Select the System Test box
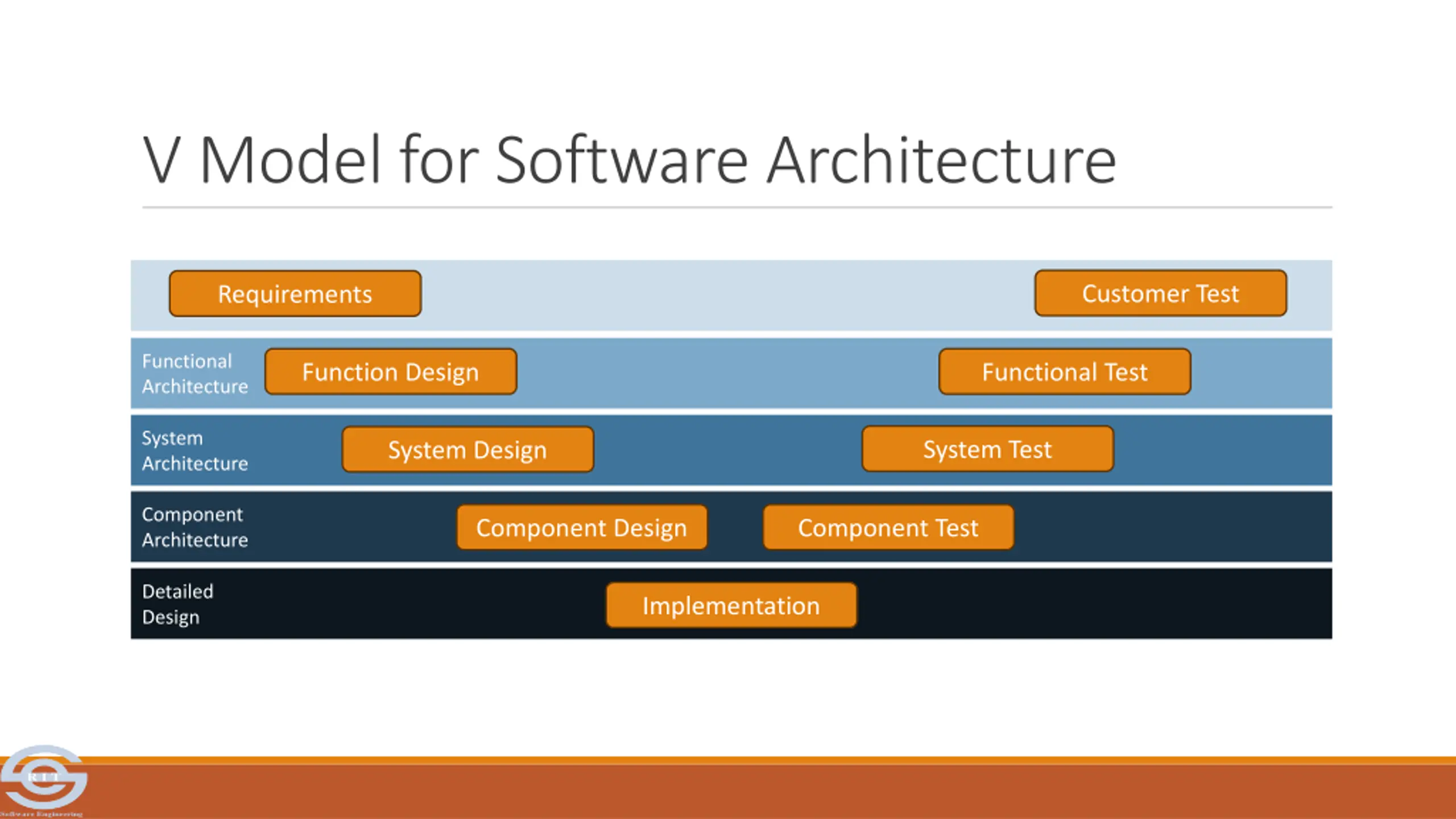 987,449
